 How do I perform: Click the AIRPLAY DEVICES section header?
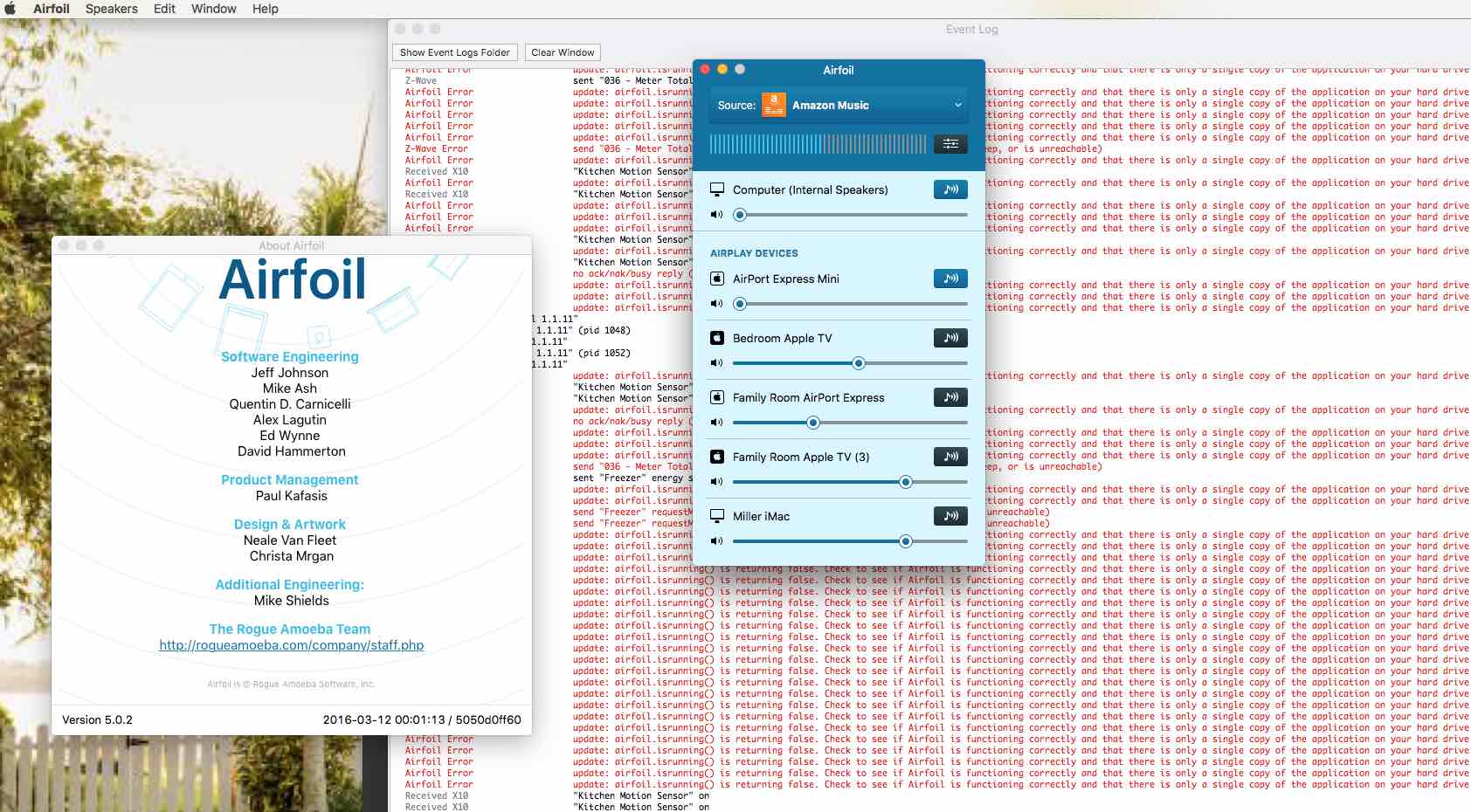click(754, 253)
